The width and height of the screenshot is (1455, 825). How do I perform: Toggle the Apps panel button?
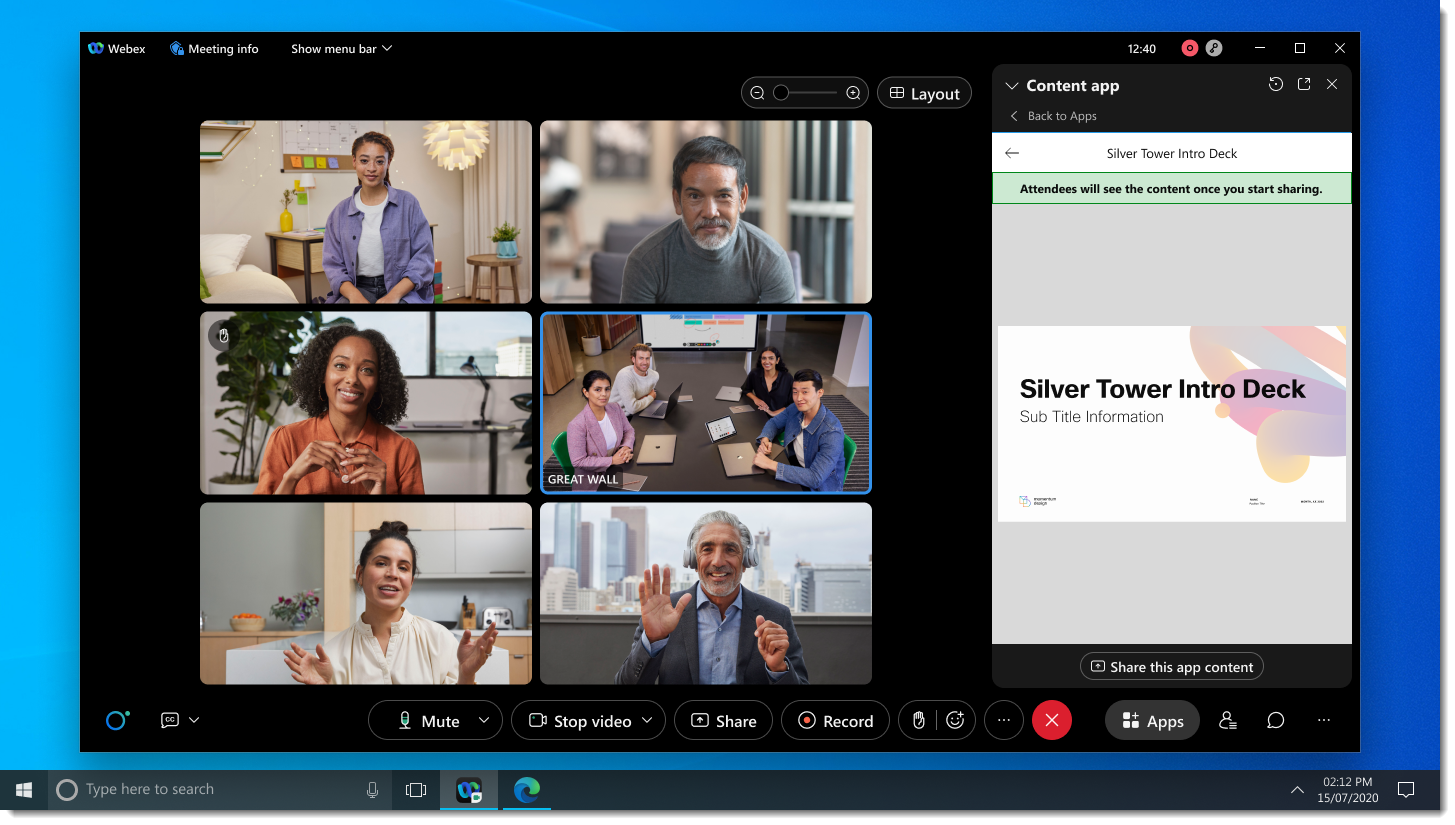[x=1152, y=720]
